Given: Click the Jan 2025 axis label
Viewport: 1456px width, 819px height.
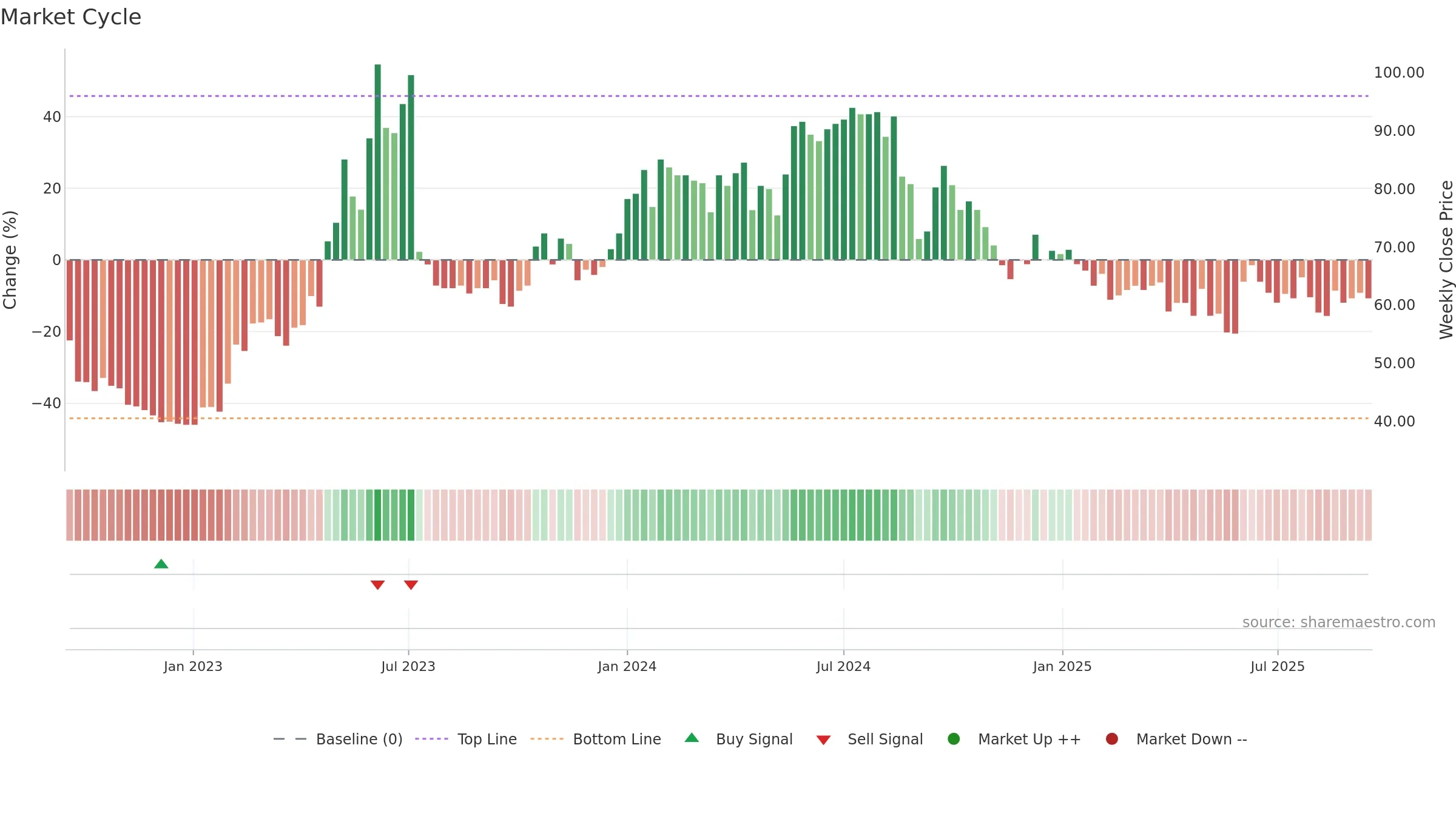Looking at the screenshot, I should [1062, 667].
